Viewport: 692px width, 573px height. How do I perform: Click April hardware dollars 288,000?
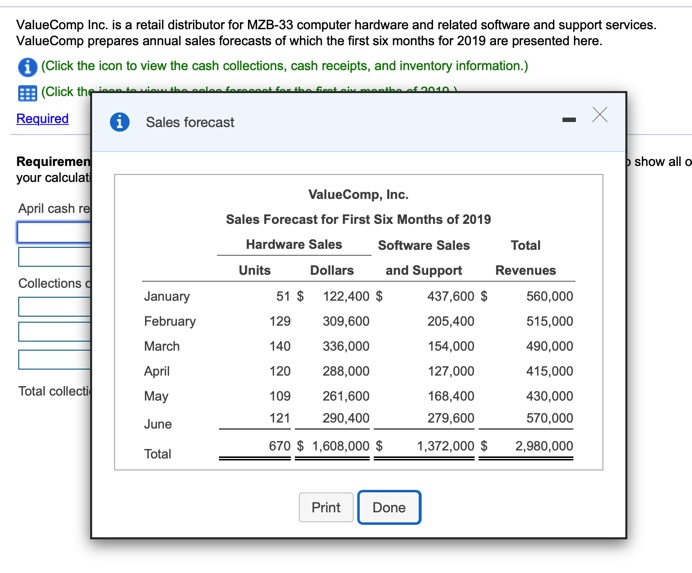346,371
